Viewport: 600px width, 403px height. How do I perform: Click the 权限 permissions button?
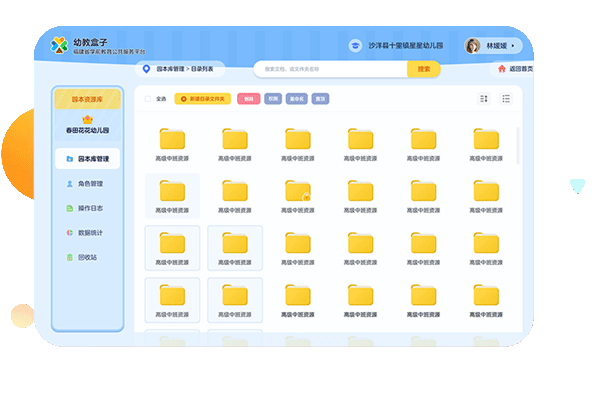pos(273,99)
